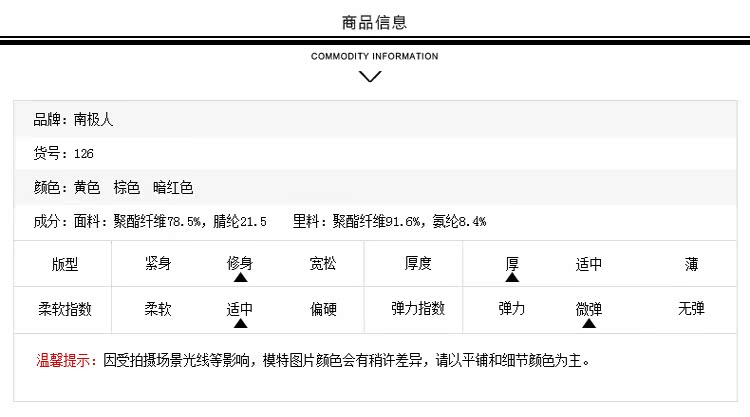Click the down chevron under Commodity Information
The height and width of the screenshot is (417, 750).
tap(370, 77)
